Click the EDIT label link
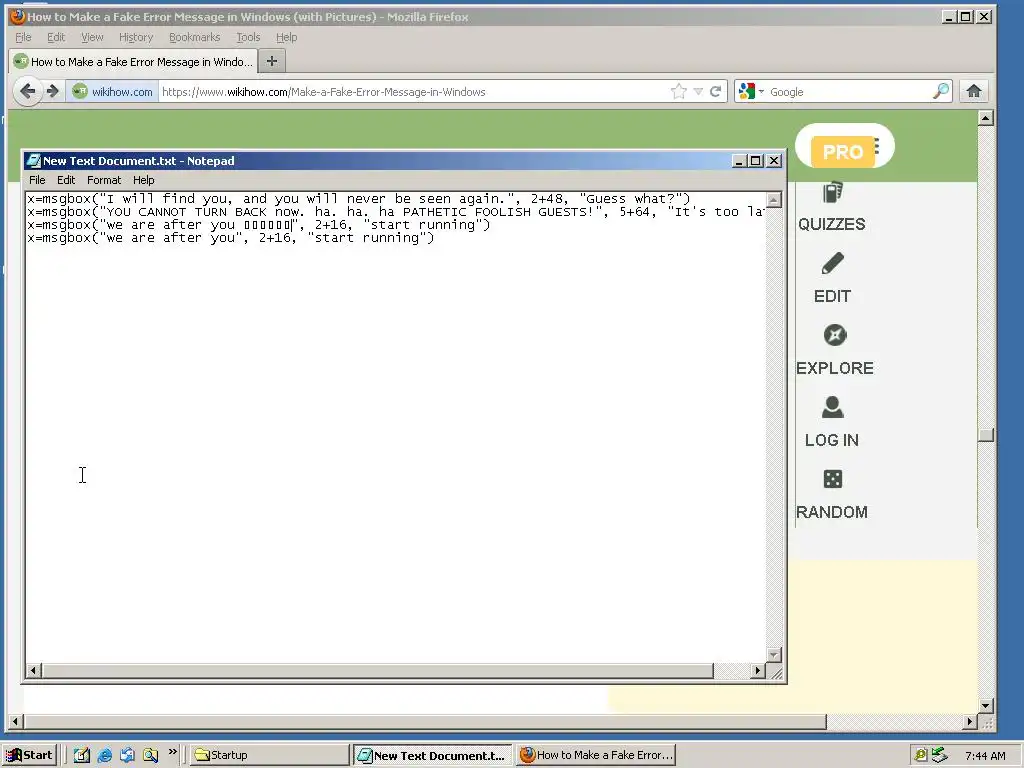The image size is (1024, 768). coord(832,296)
